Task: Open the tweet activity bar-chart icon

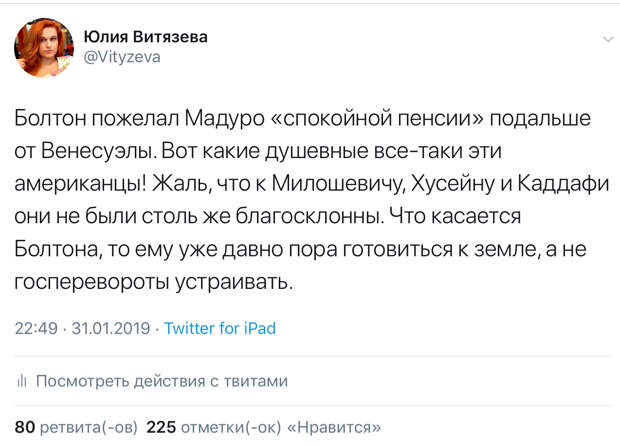Action: point(22,381)
